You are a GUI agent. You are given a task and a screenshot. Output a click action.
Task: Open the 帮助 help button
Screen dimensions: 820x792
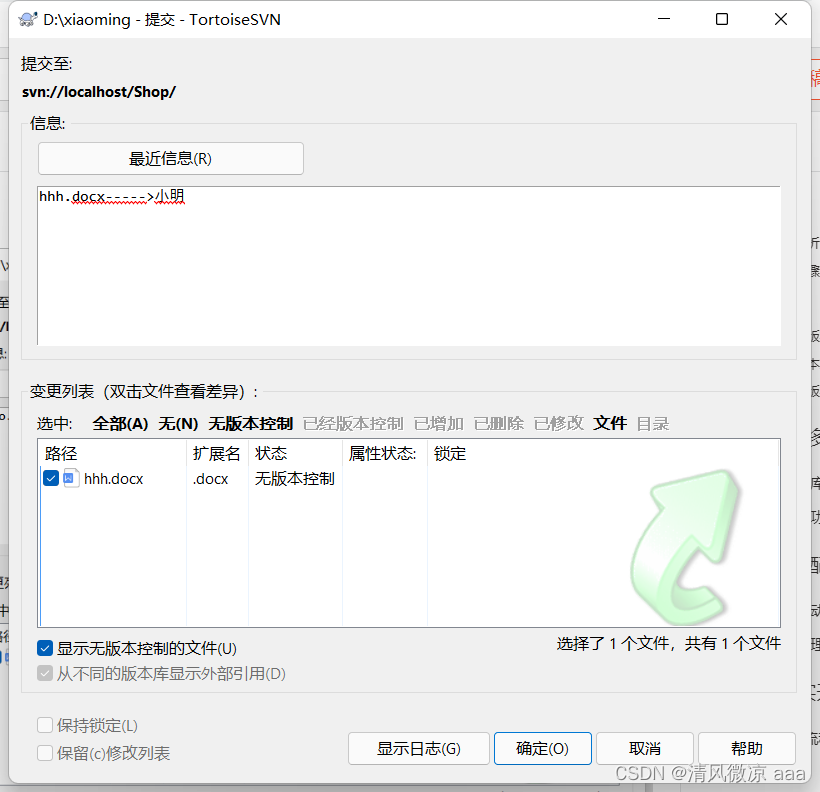[x=747, y=749]
